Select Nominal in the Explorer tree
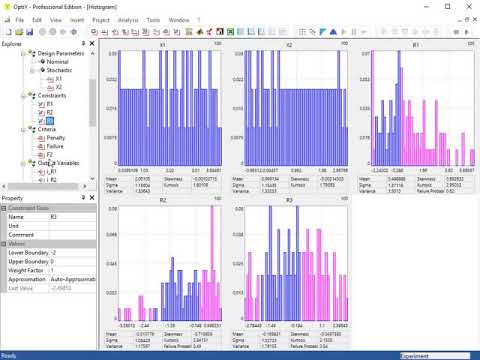Screen dimensions: 480x360 [57, 62]
